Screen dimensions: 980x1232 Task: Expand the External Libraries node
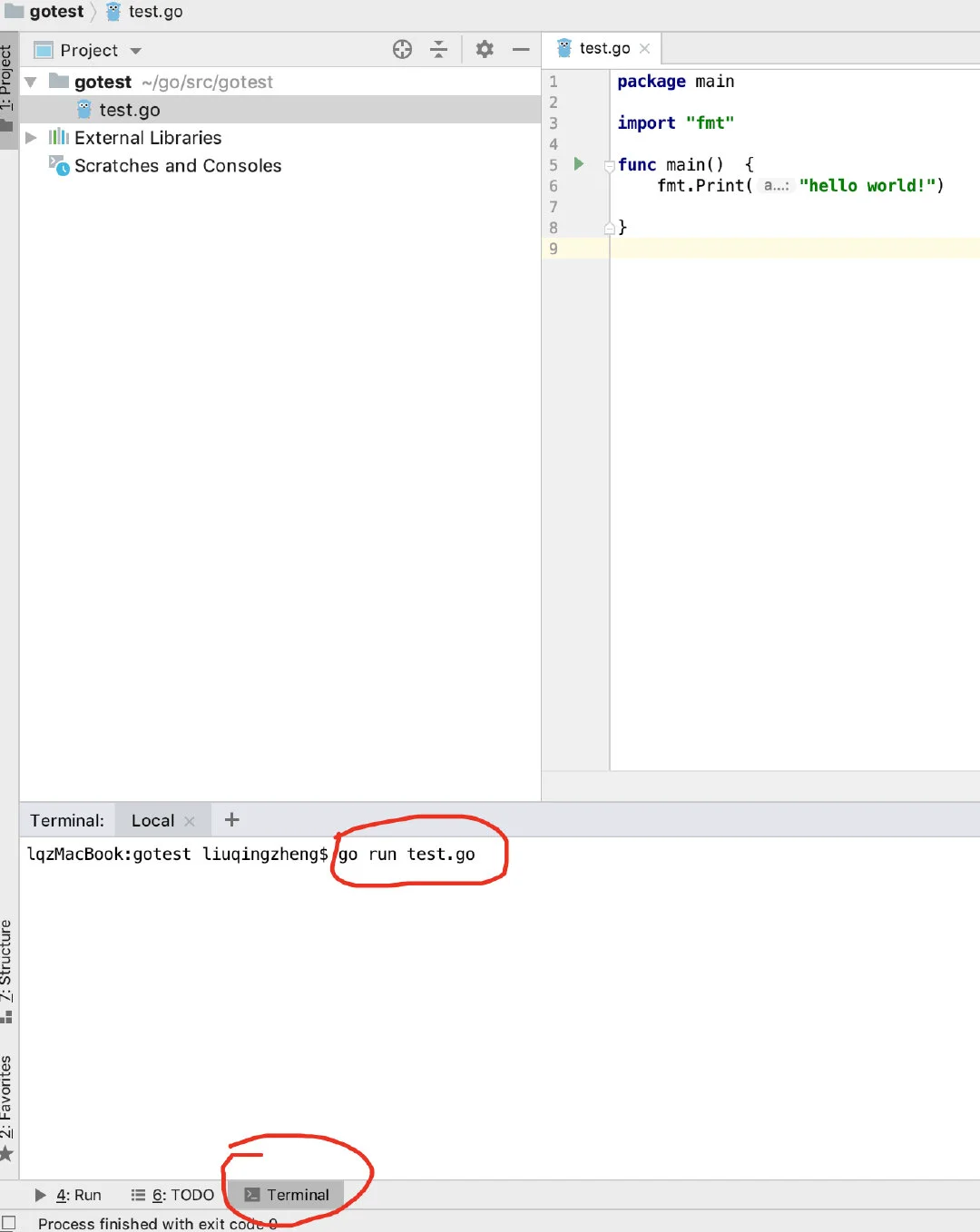coord(31,138)
